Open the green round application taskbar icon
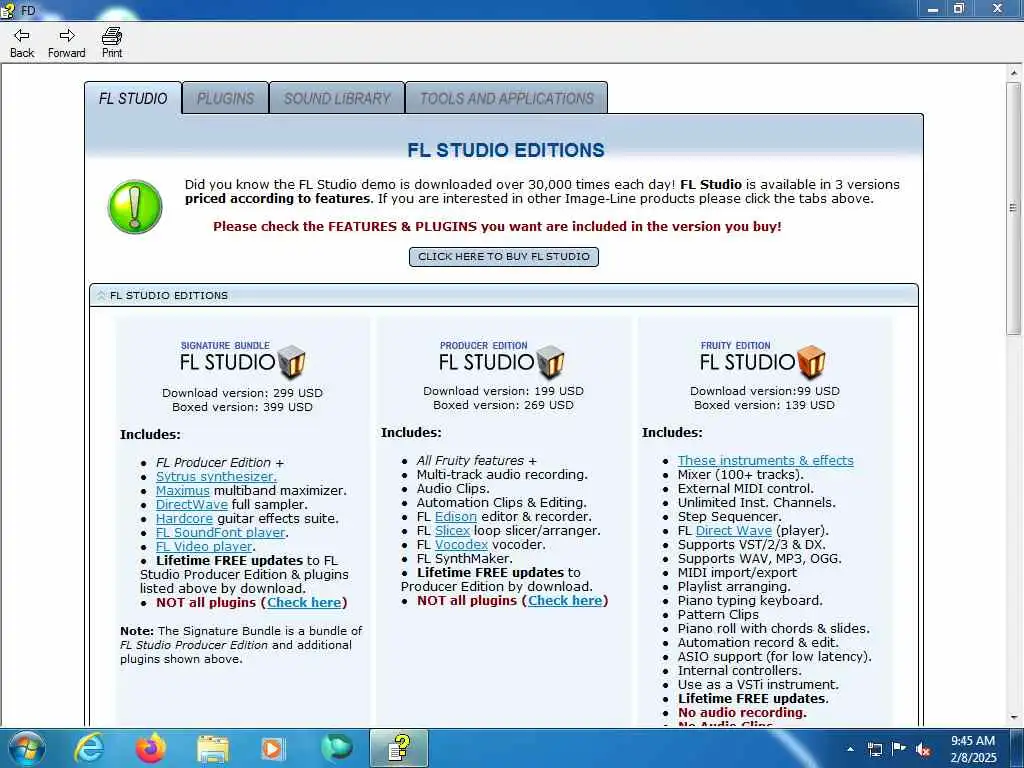This screenshot has height=768, width=1024. [336, 748]
